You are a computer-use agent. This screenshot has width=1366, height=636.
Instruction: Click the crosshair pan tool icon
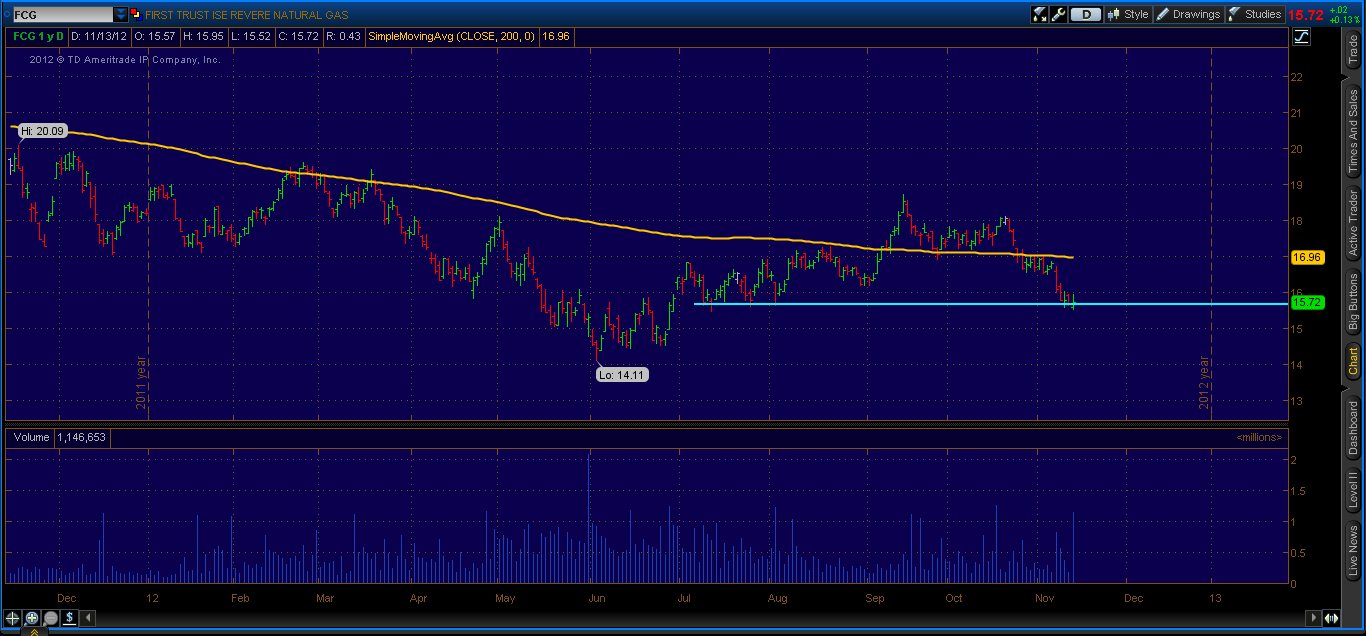(x=11, y=618)
